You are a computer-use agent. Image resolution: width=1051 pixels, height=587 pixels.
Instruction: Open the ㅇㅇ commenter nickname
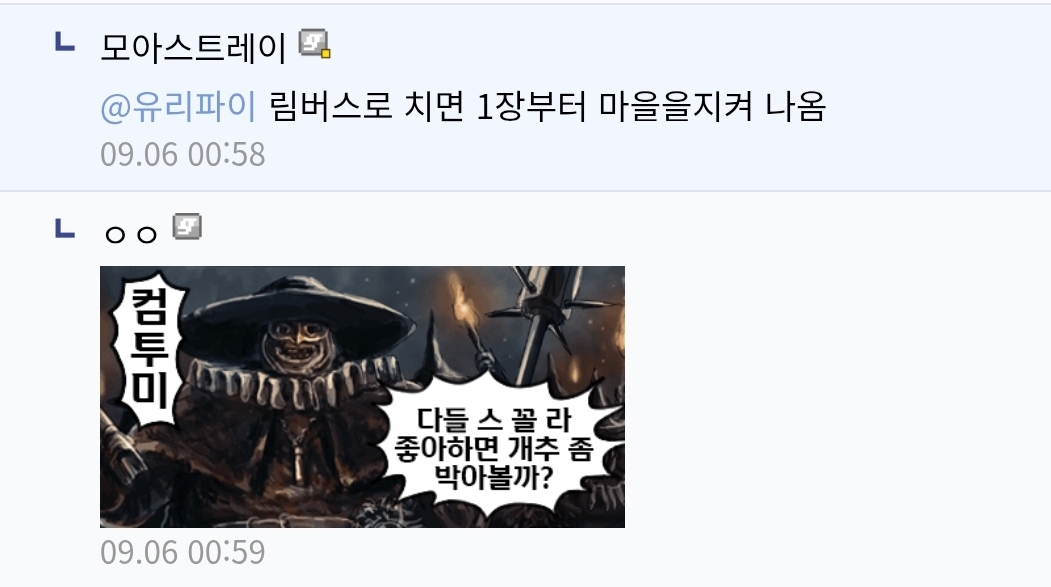[x=131, y=234]
